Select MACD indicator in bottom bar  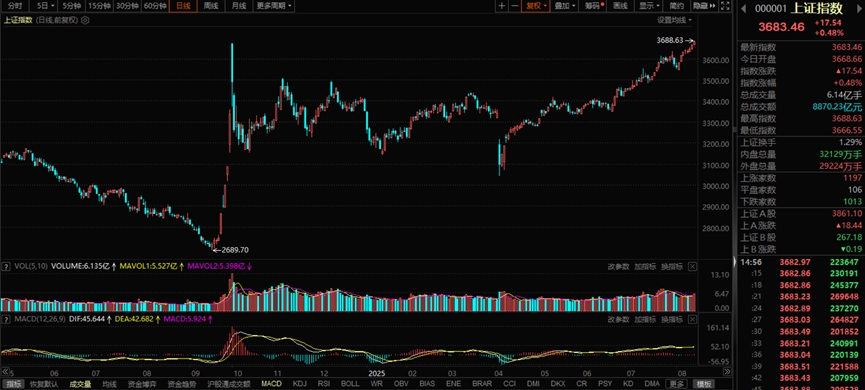[x=271, y=384]
